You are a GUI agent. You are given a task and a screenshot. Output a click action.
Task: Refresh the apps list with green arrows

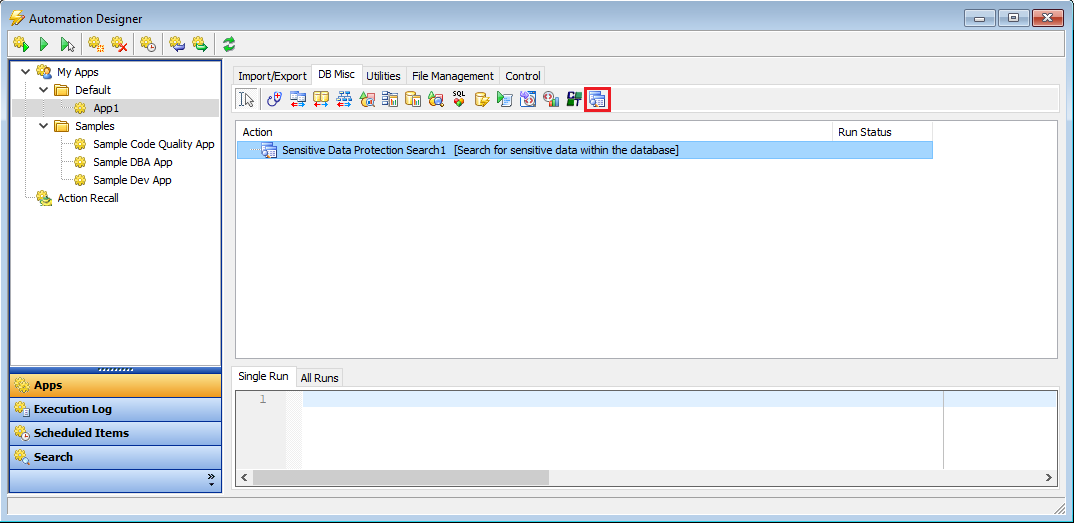click(229, 44)
